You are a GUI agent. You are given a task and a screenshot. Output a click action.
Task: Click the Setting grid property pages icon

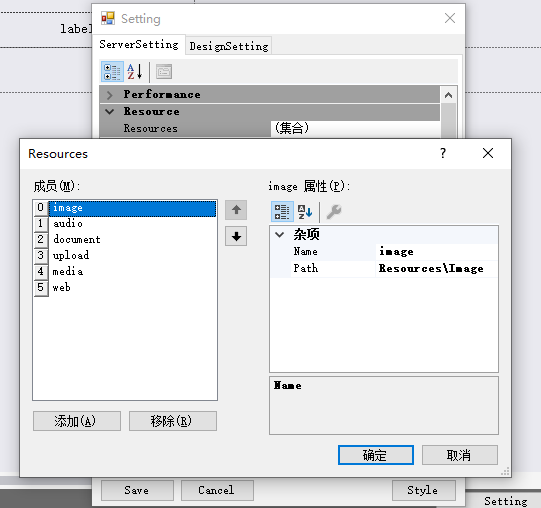click(x=164, y=72)
